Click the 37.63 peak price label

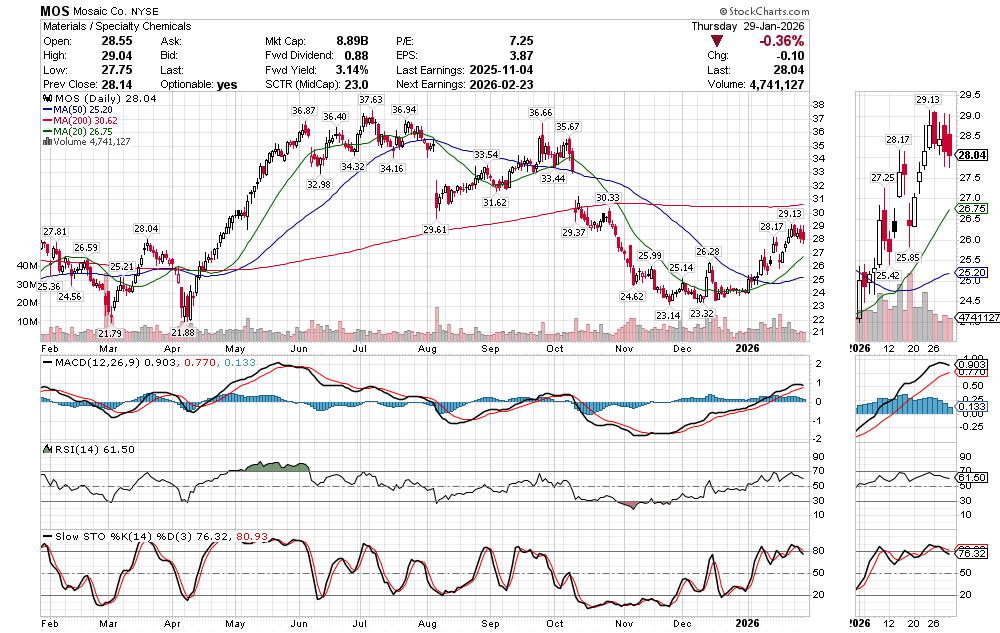tap(371, 100)
